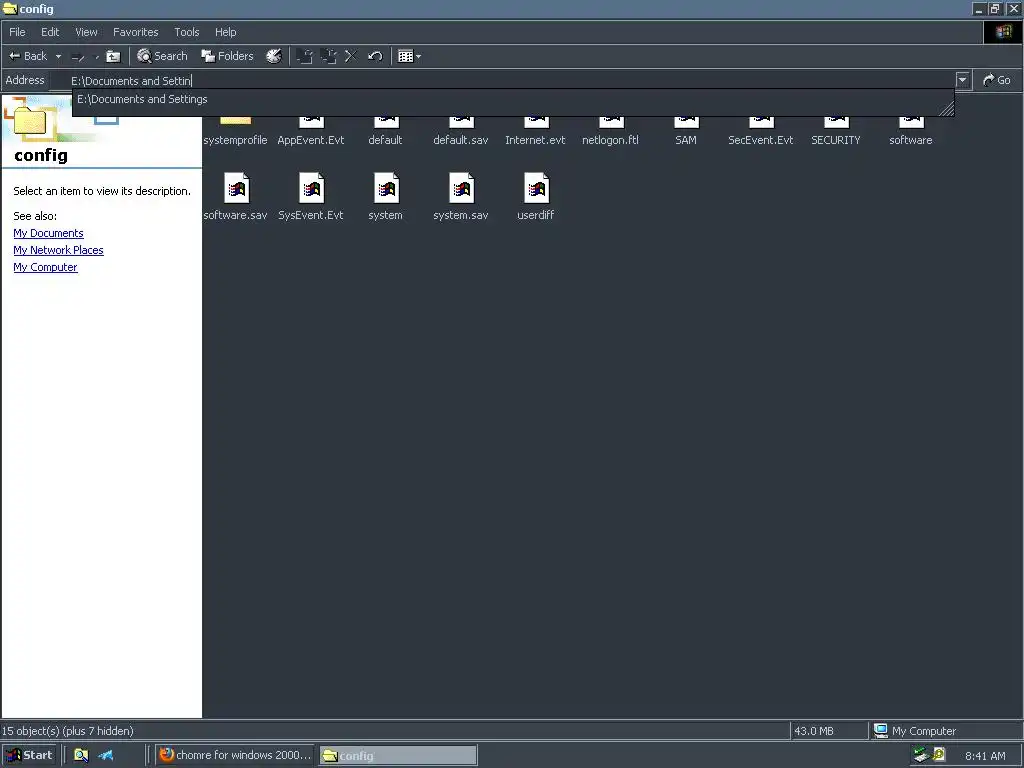Click the config folder icon in the title bar
Image resolution: width=1024 pixels, height=768 pixels.
[10, 8]
